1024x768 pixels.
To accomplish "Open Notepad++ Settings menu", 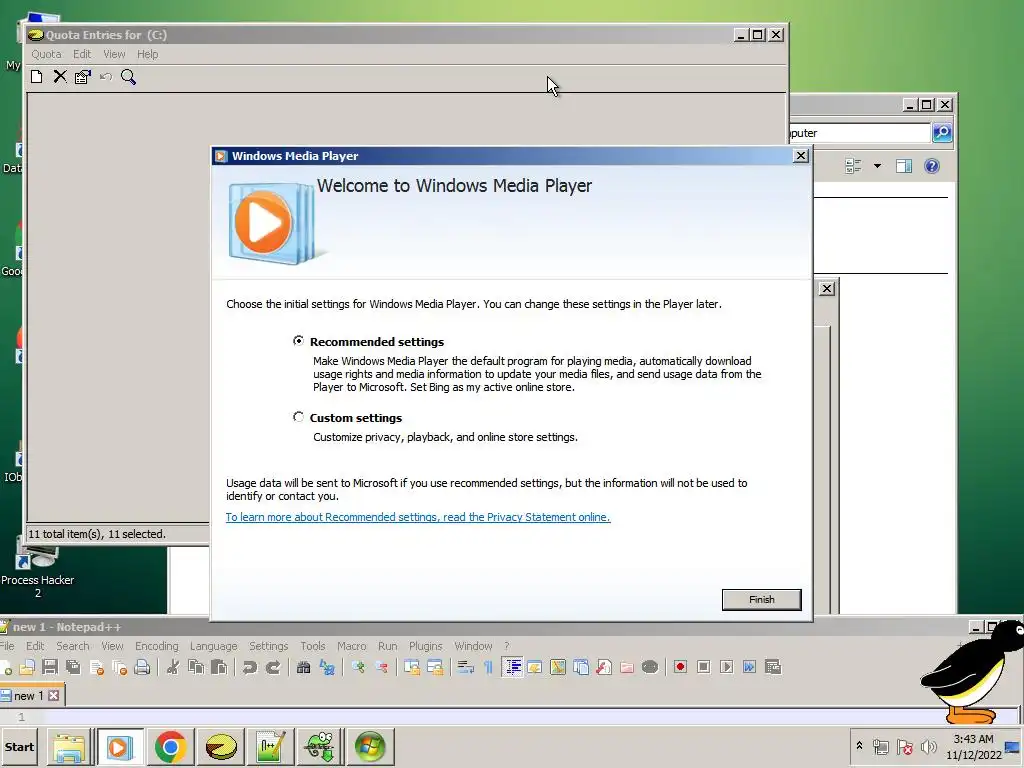I will tap(268, 646).
